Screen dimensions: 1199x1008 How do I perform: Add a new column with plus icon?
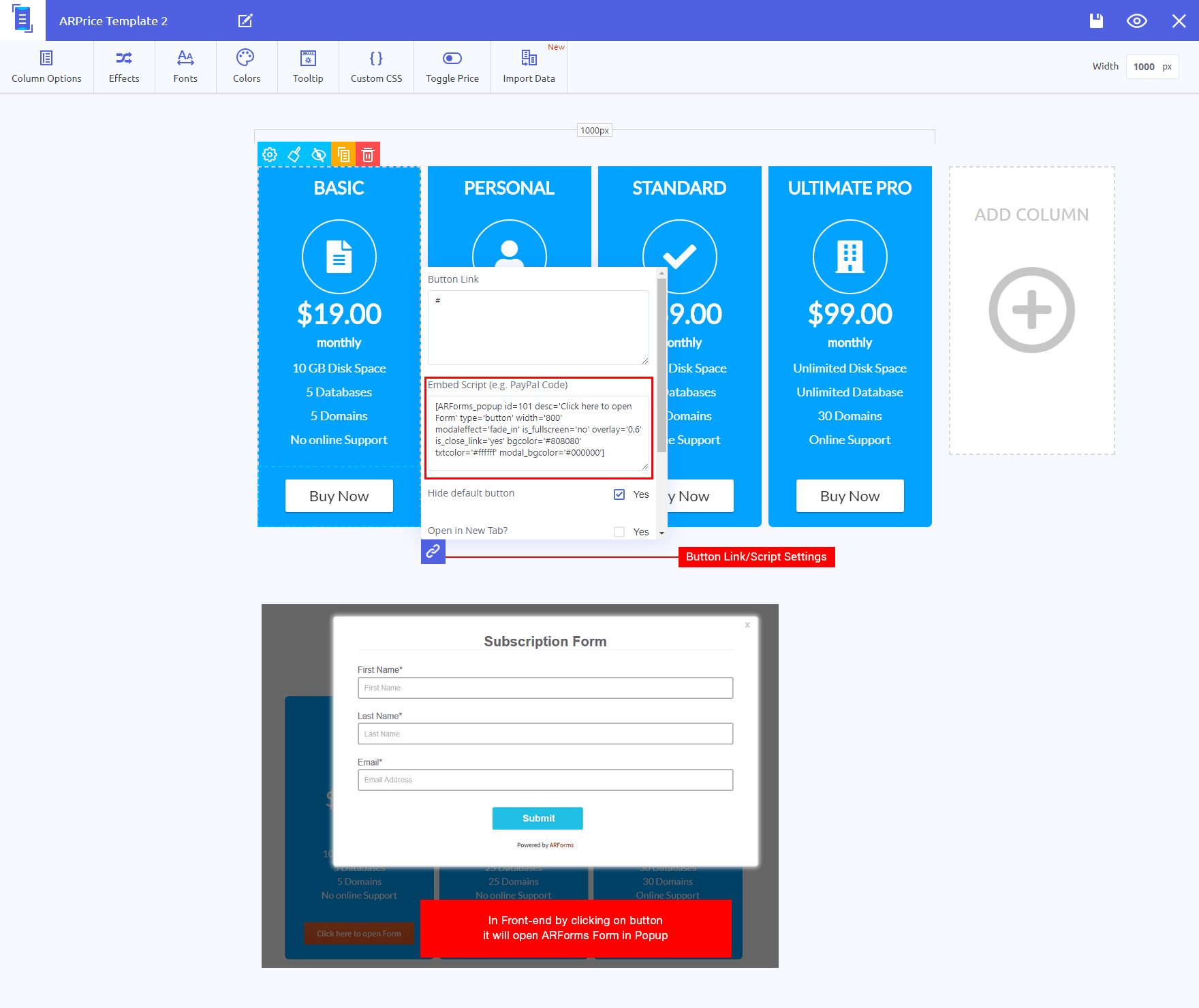[1031, 310]
